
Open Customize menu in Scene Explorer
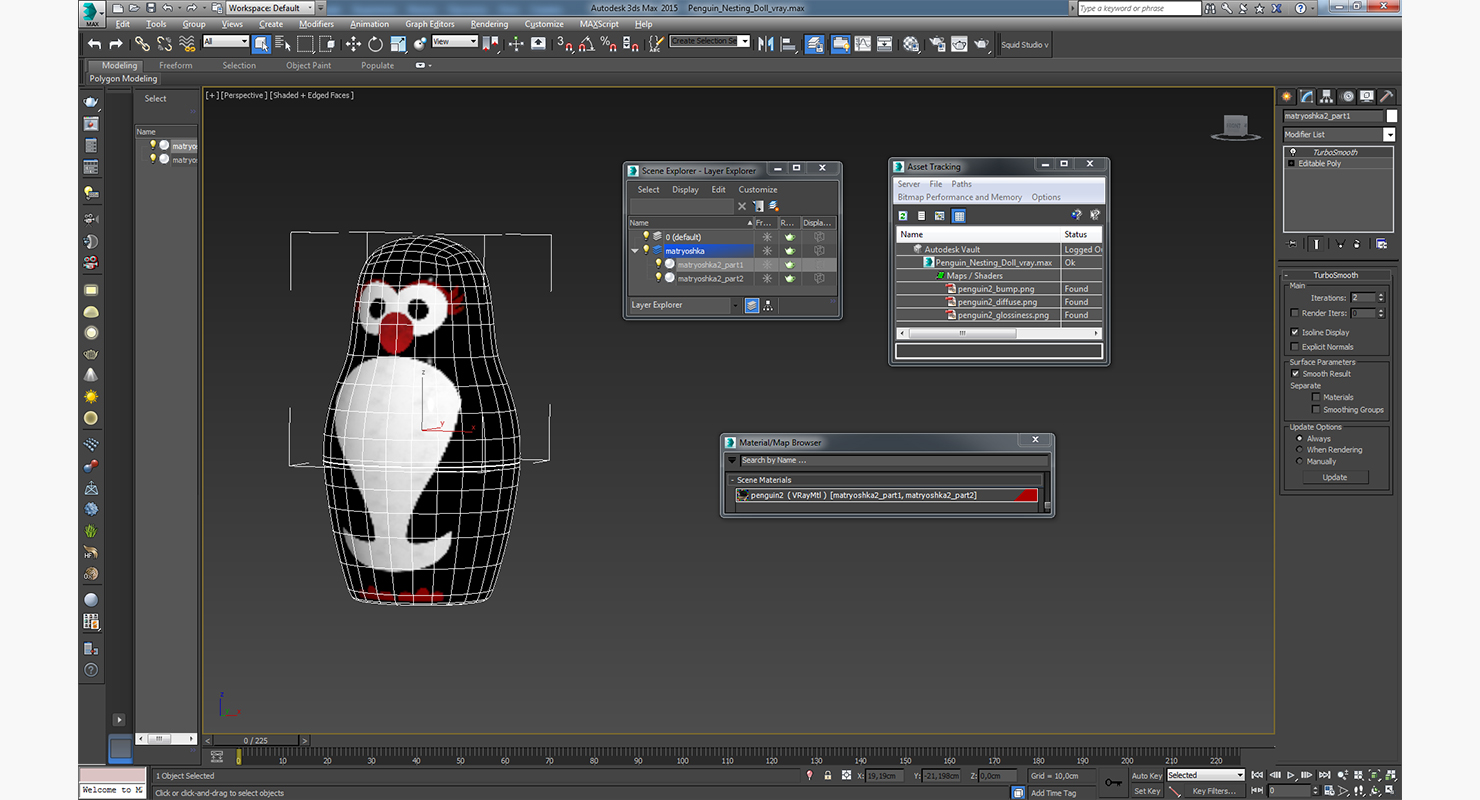758,190
